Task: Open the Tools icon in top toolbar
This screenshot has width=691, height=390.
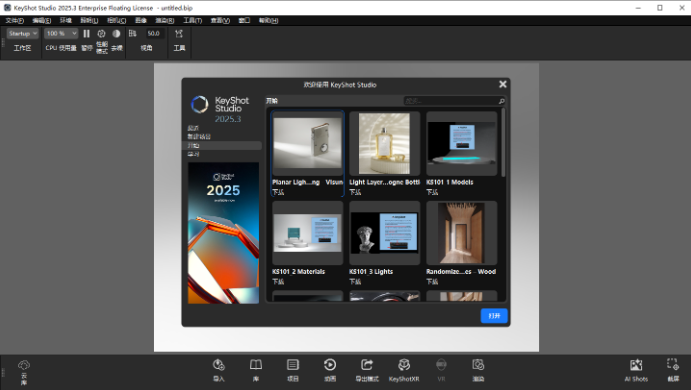Action: 178,33
